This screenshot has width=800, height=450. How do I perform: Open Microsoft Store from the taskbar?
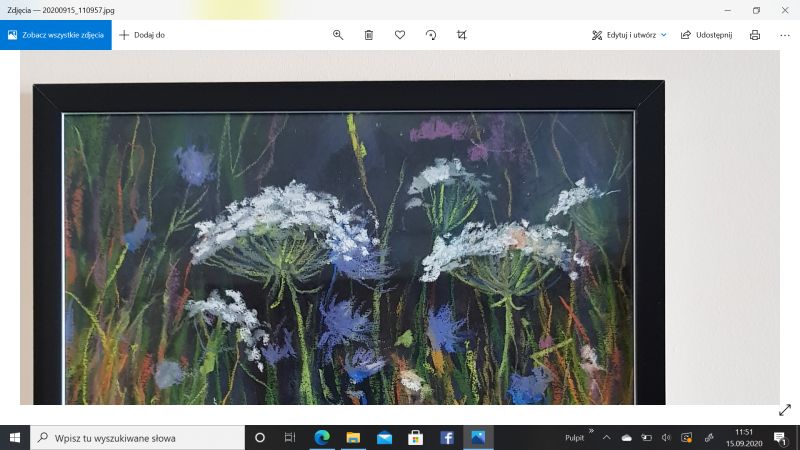point(415,437)
